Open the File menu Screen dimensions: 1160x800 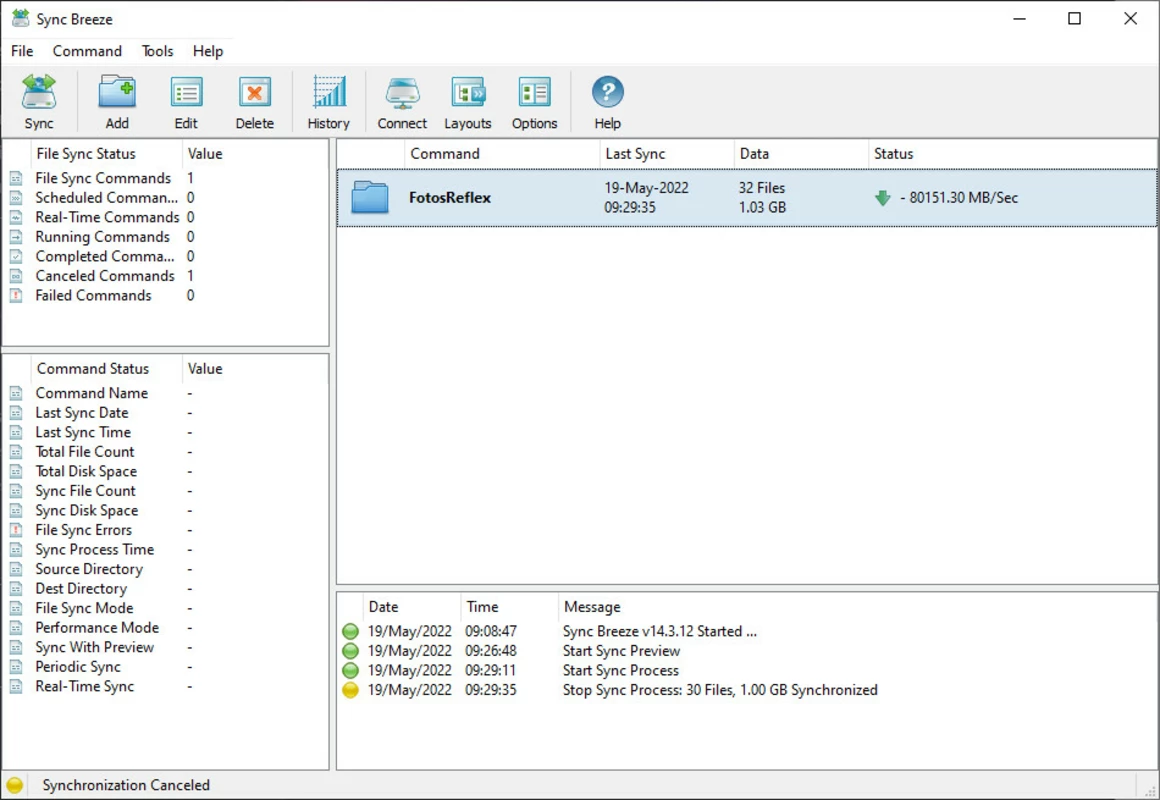click(x=22, y=51)
